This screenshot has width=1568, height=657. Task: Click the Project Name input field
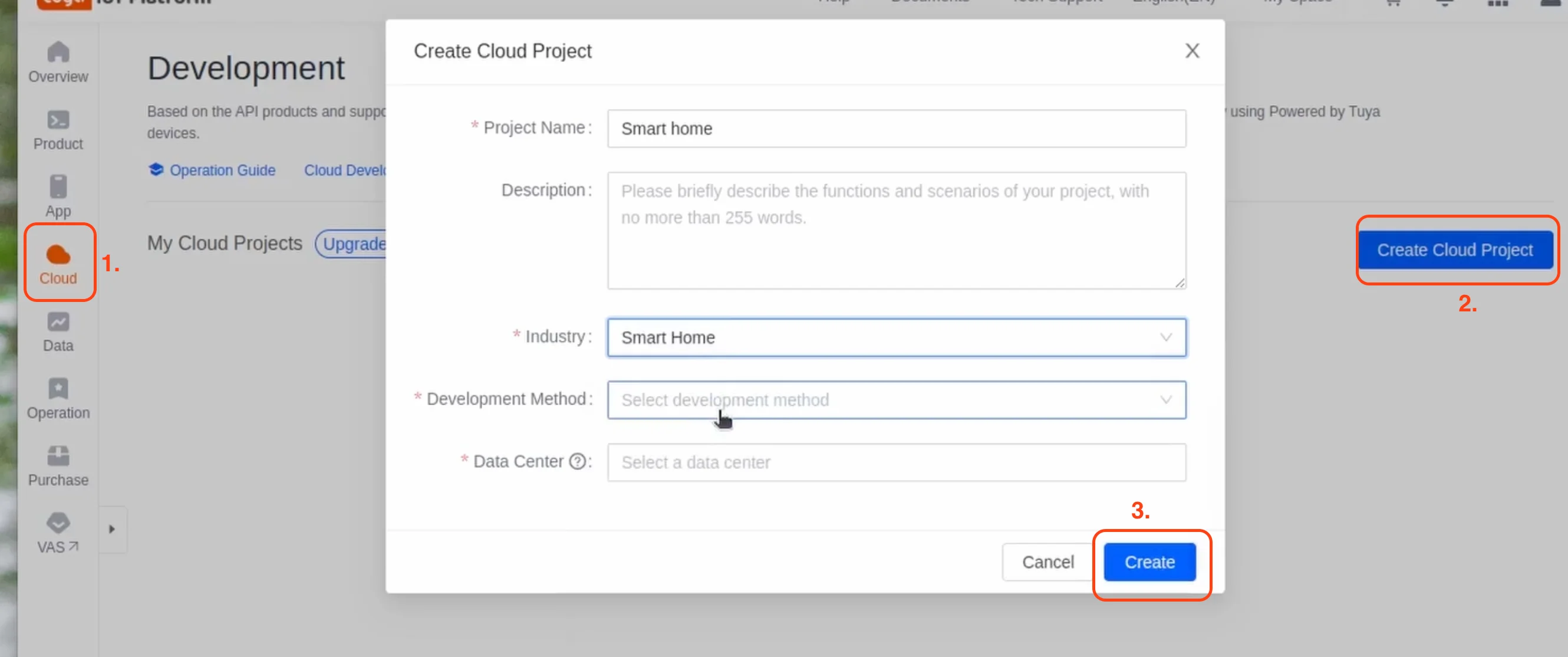click(x=896, y=129)
